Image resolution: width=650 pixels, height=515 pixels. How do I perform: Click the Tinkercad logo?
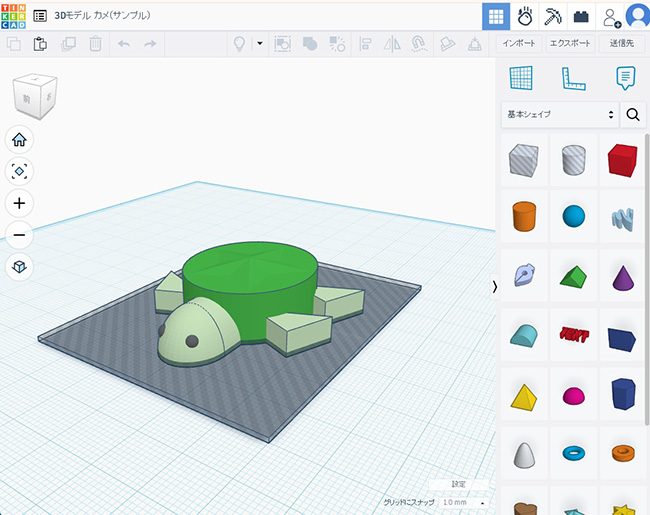[13, 16]
